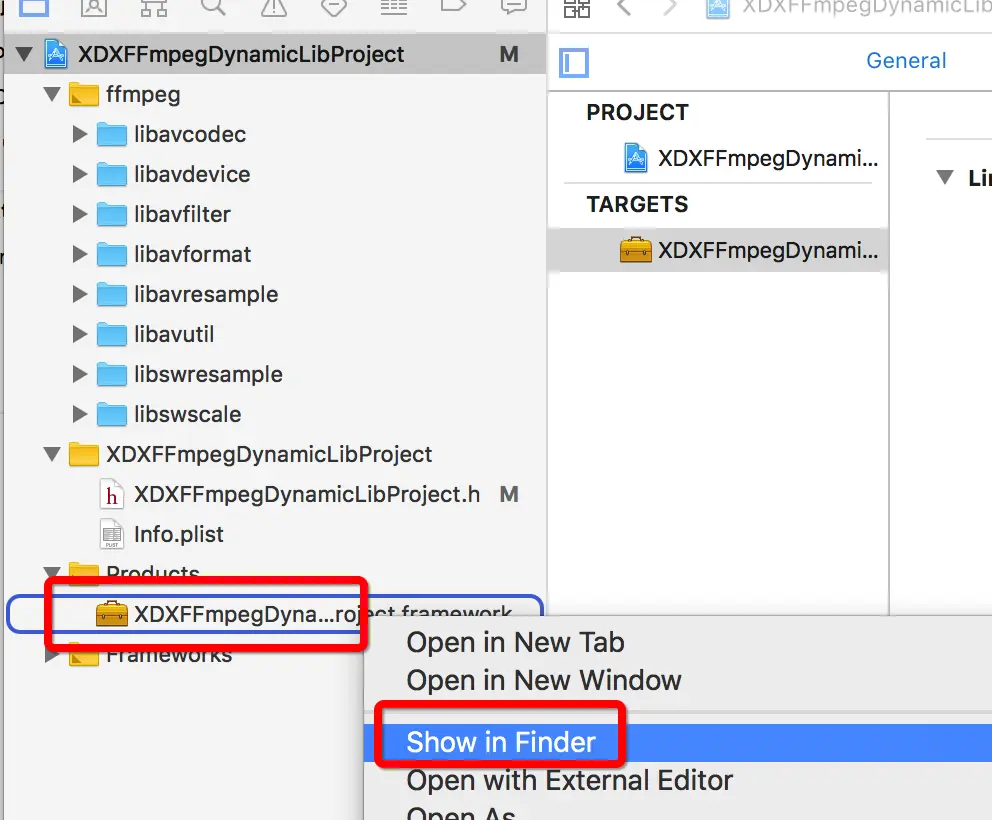992x820 pixels.
Task: Open the Test navigator diamond icon
Action: [x=333, y=8]
